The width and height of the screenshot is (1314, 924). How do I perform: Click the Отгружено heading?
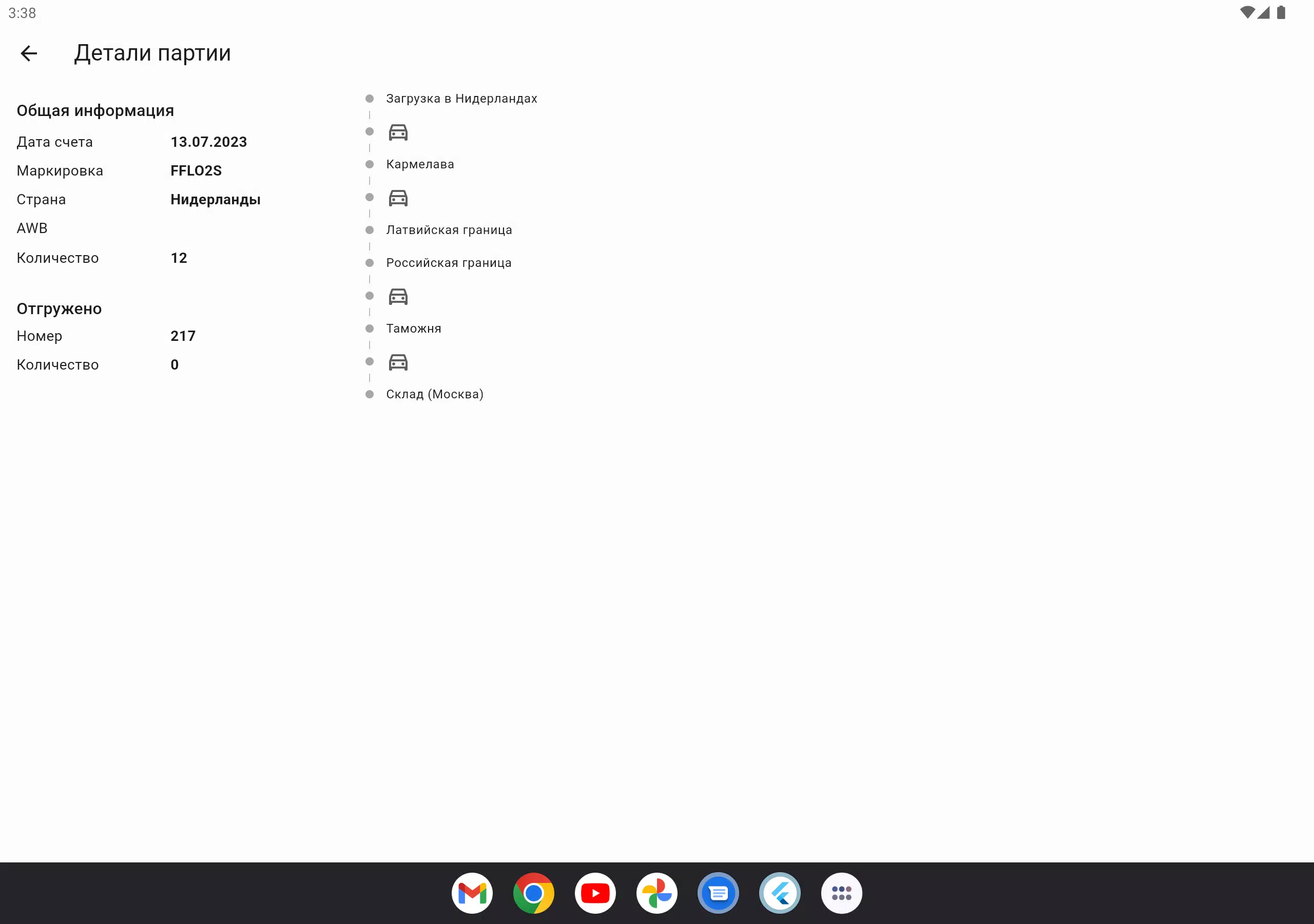59,309
